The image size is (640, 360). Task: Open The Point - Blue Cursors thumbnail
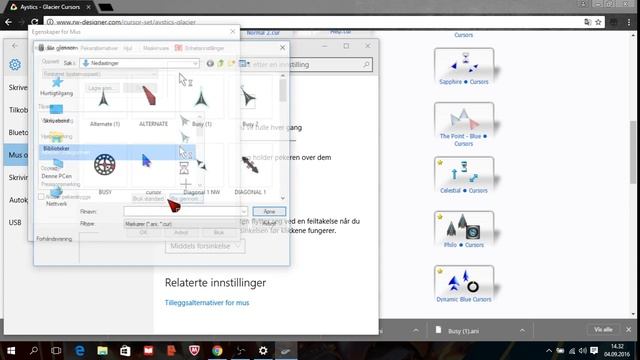464,118
